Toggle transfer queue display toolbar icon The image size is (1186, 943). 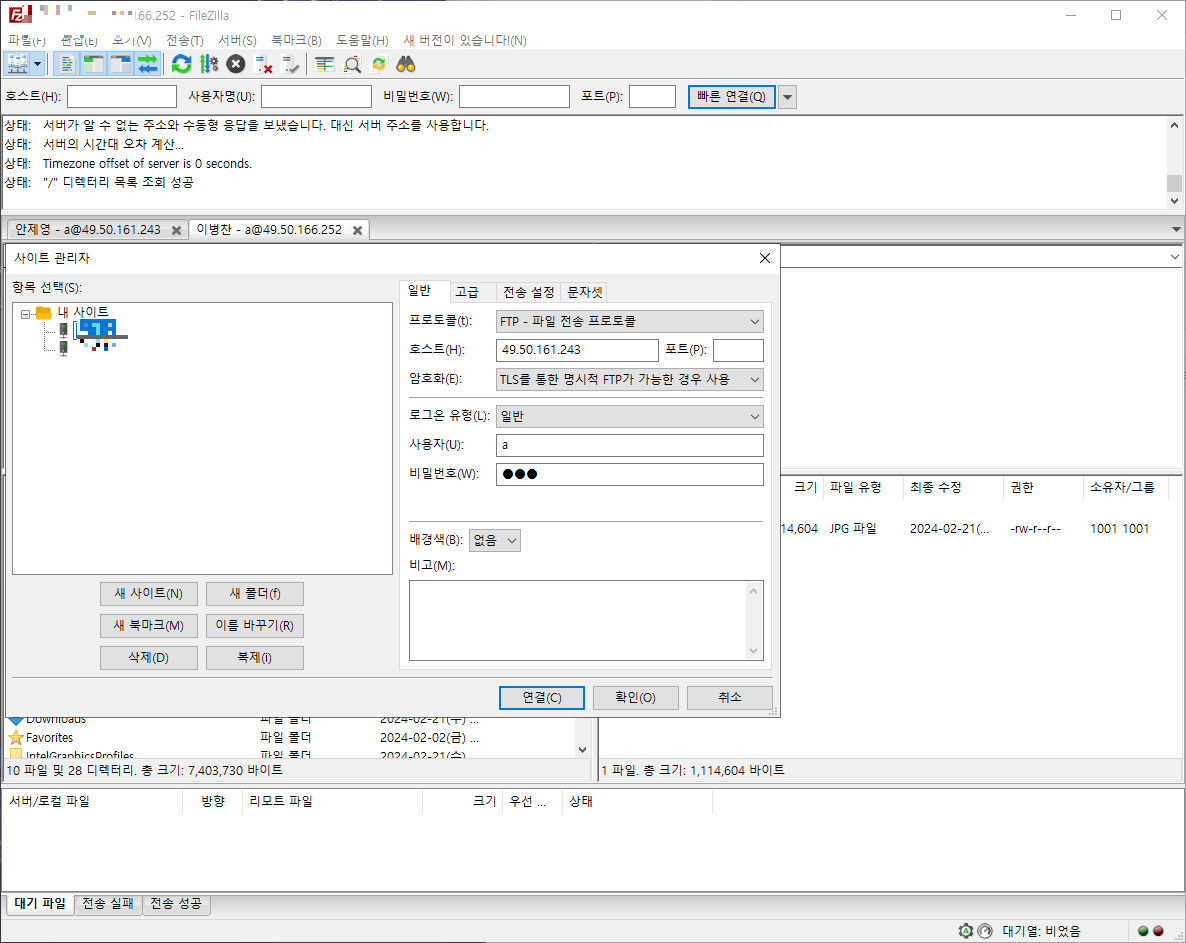[148, 64]
